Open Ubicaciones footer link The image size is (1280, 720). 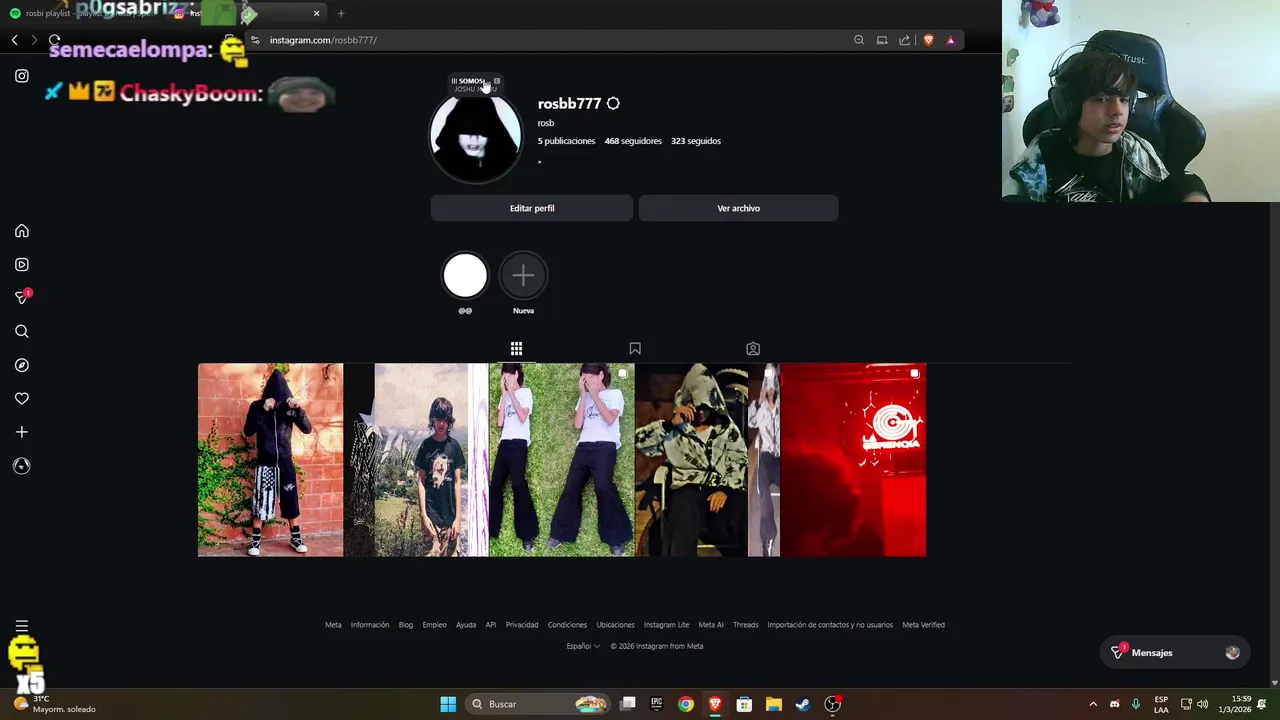(615, 625)
